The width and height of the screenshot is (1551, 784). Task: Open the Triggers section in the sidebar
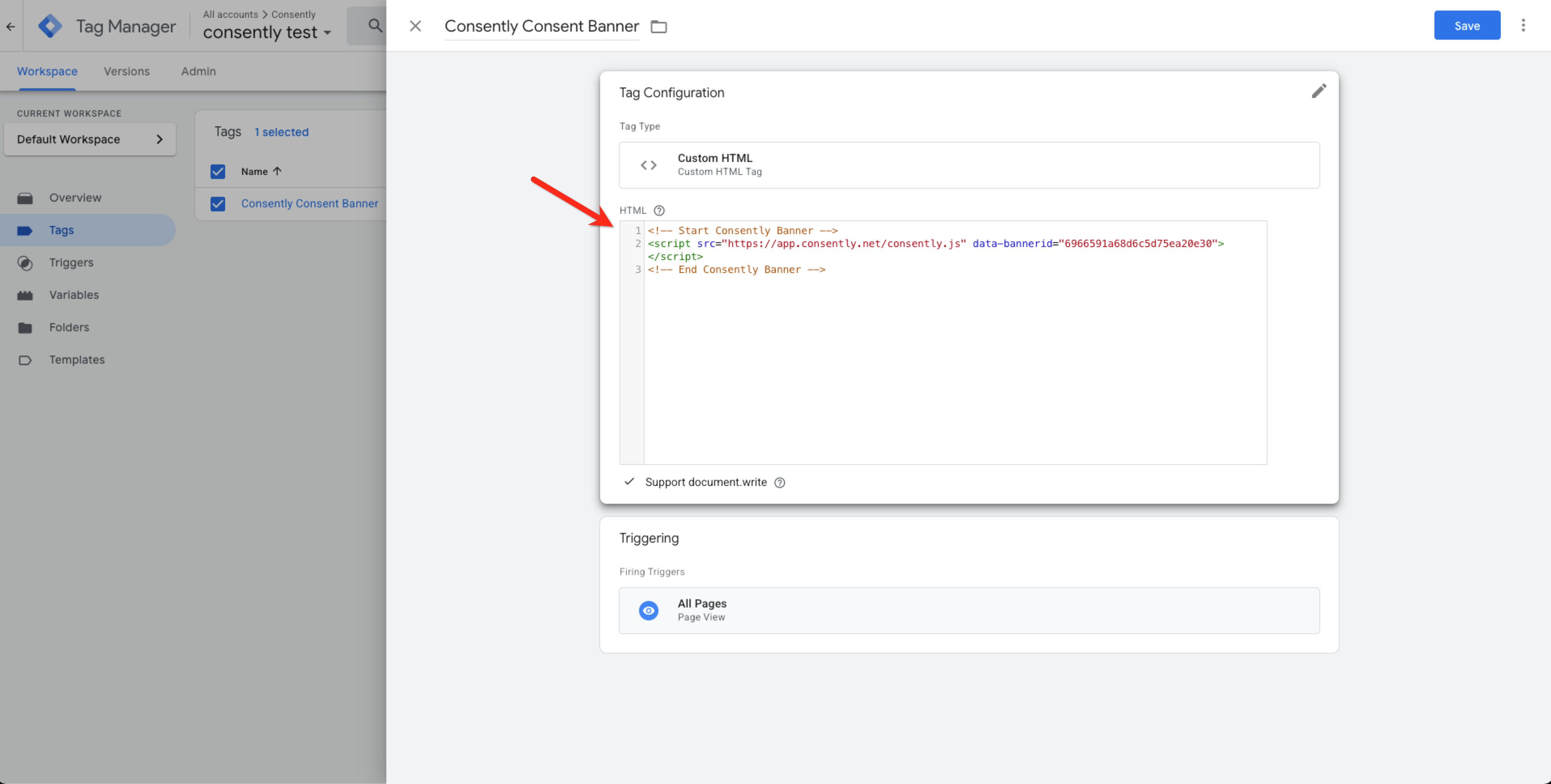(71, 262)
